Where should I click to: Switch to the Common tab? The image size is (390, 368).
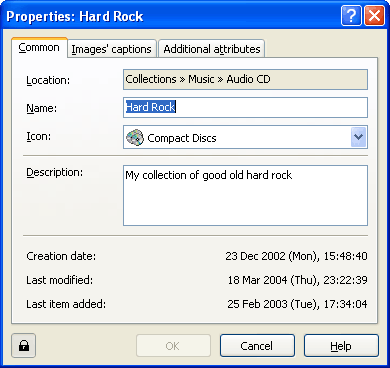click(x=39, y=48)
